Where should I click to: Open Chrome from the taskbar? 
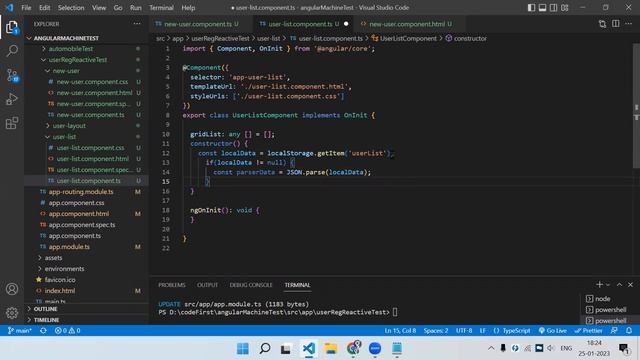pyautogui.click(x=353, y=348)
